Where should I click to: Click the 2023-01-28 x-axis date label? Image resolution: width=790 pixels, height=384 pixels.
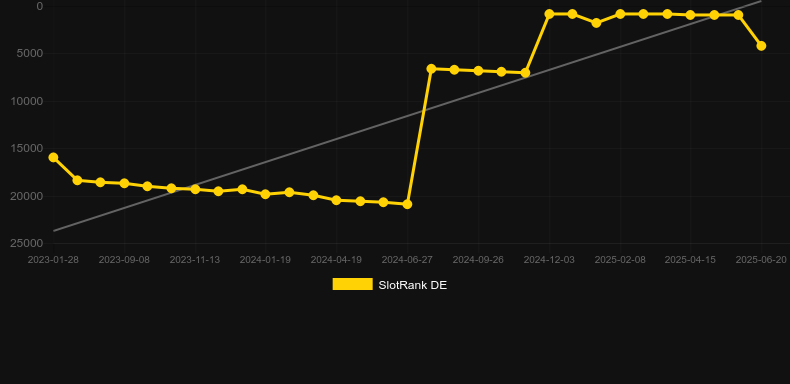coord(53,260)
